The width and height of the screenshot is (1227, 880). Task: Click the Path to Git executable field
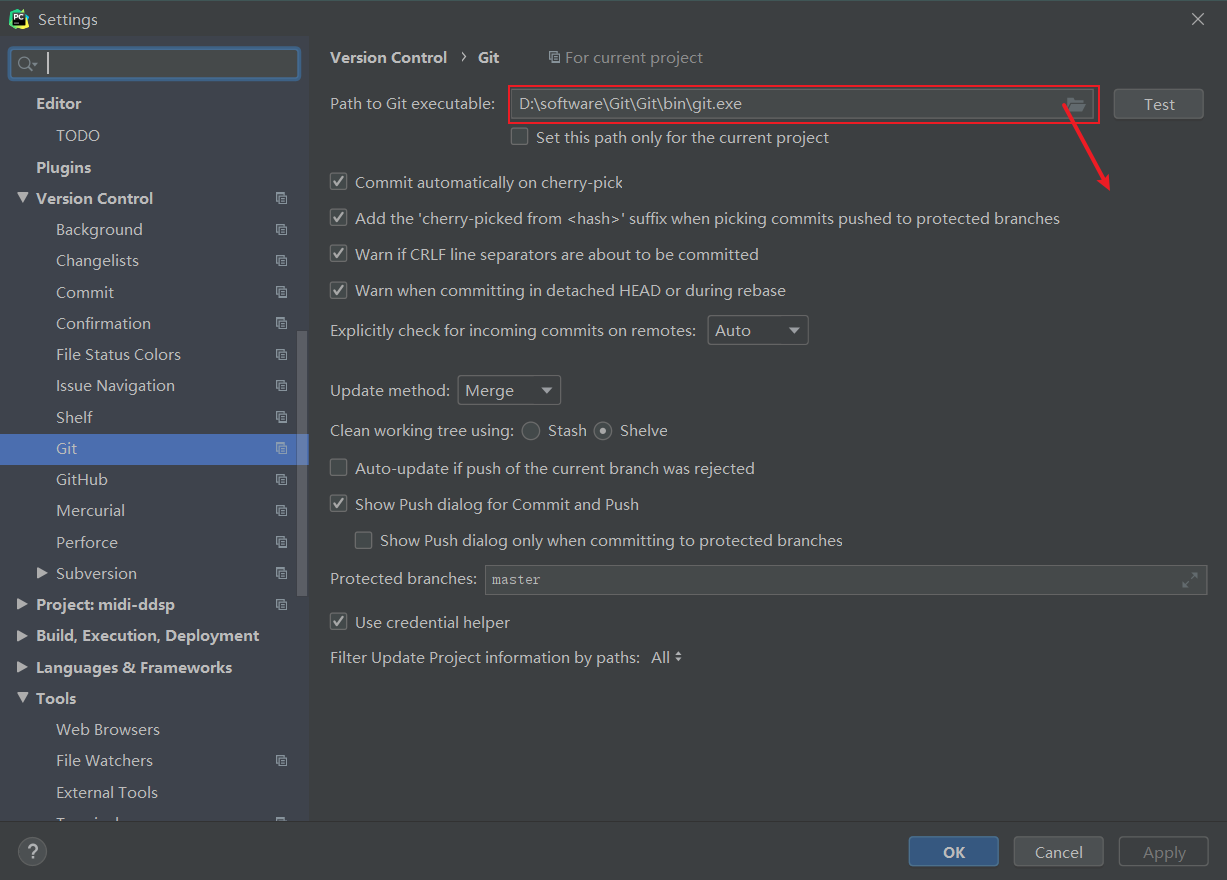[802, 104]
